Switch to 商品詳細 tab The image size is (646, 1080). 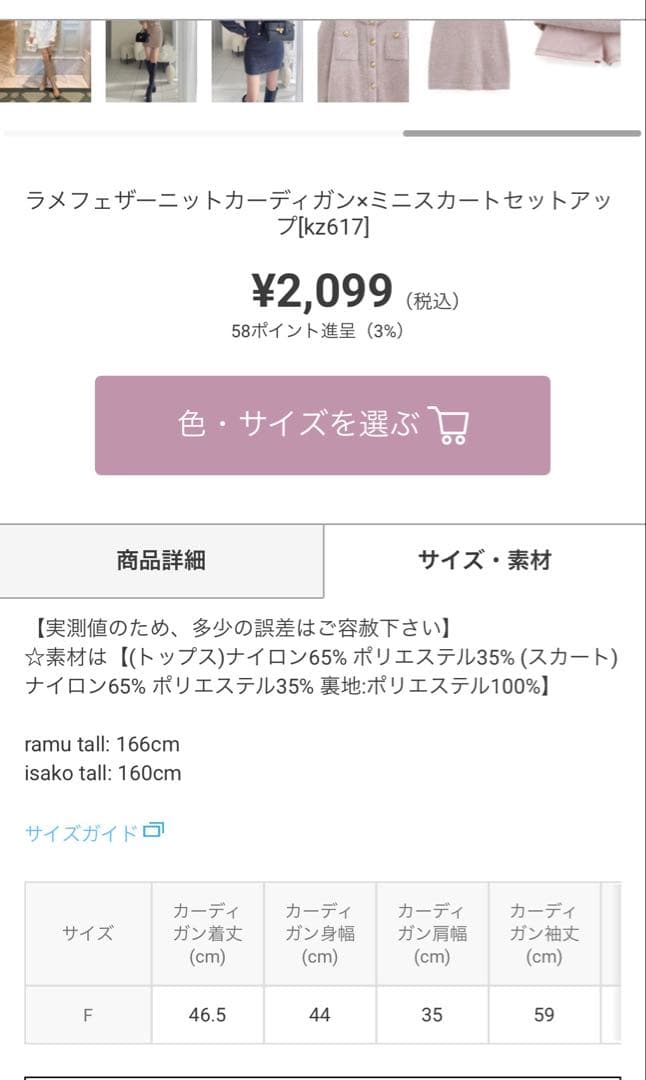click(x=161, y=561)
